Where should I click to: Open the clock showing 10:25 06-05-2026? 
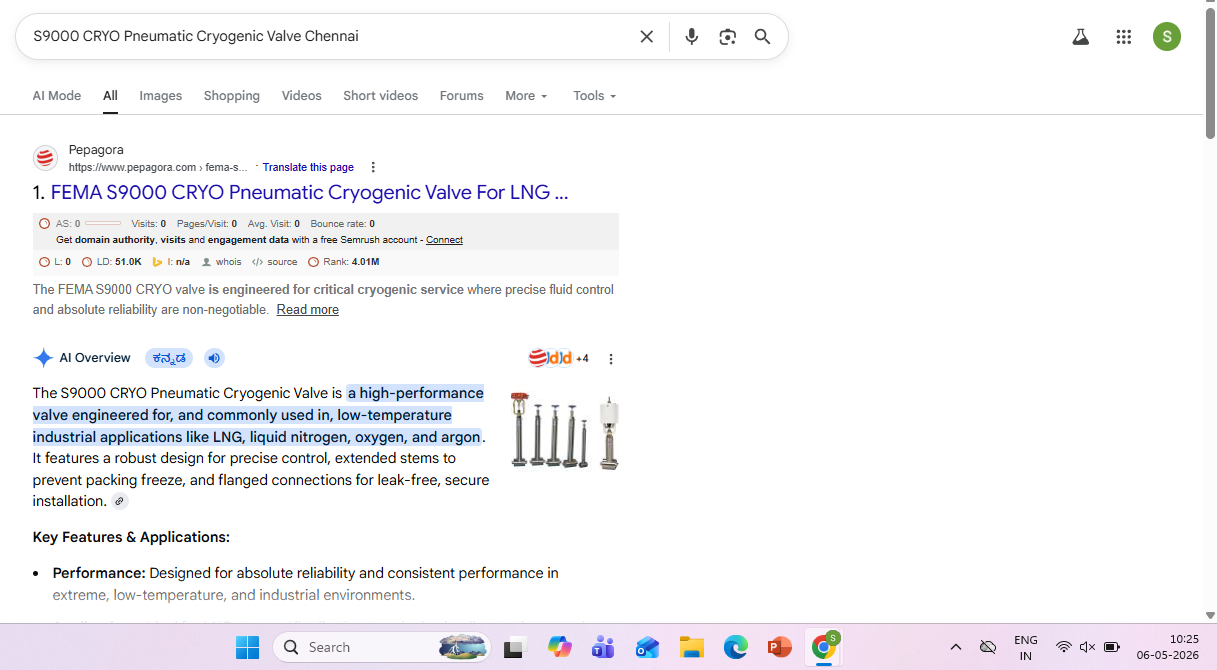[1167, 647]
